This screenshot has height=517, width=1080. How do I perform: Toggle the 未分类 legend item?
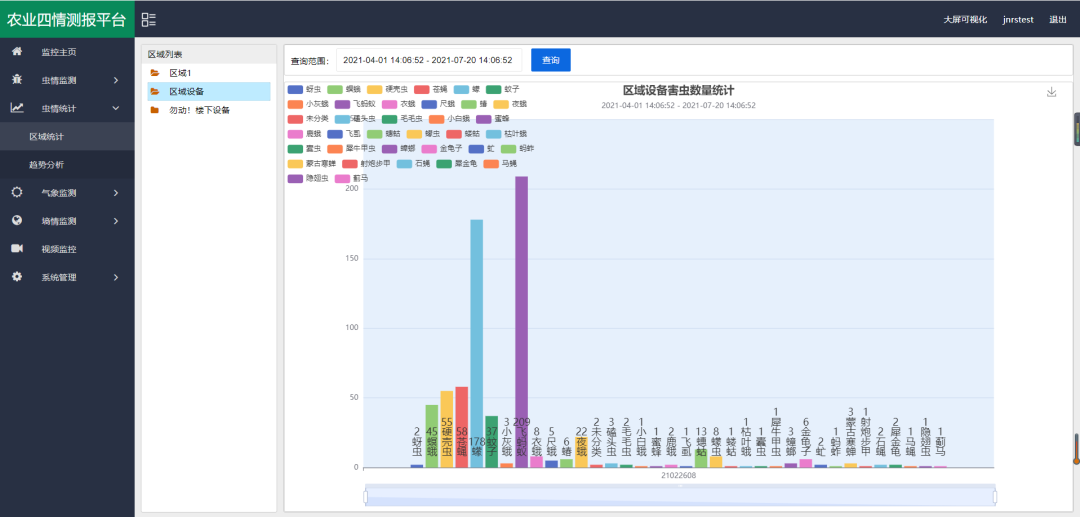click(x=309, y=119)
